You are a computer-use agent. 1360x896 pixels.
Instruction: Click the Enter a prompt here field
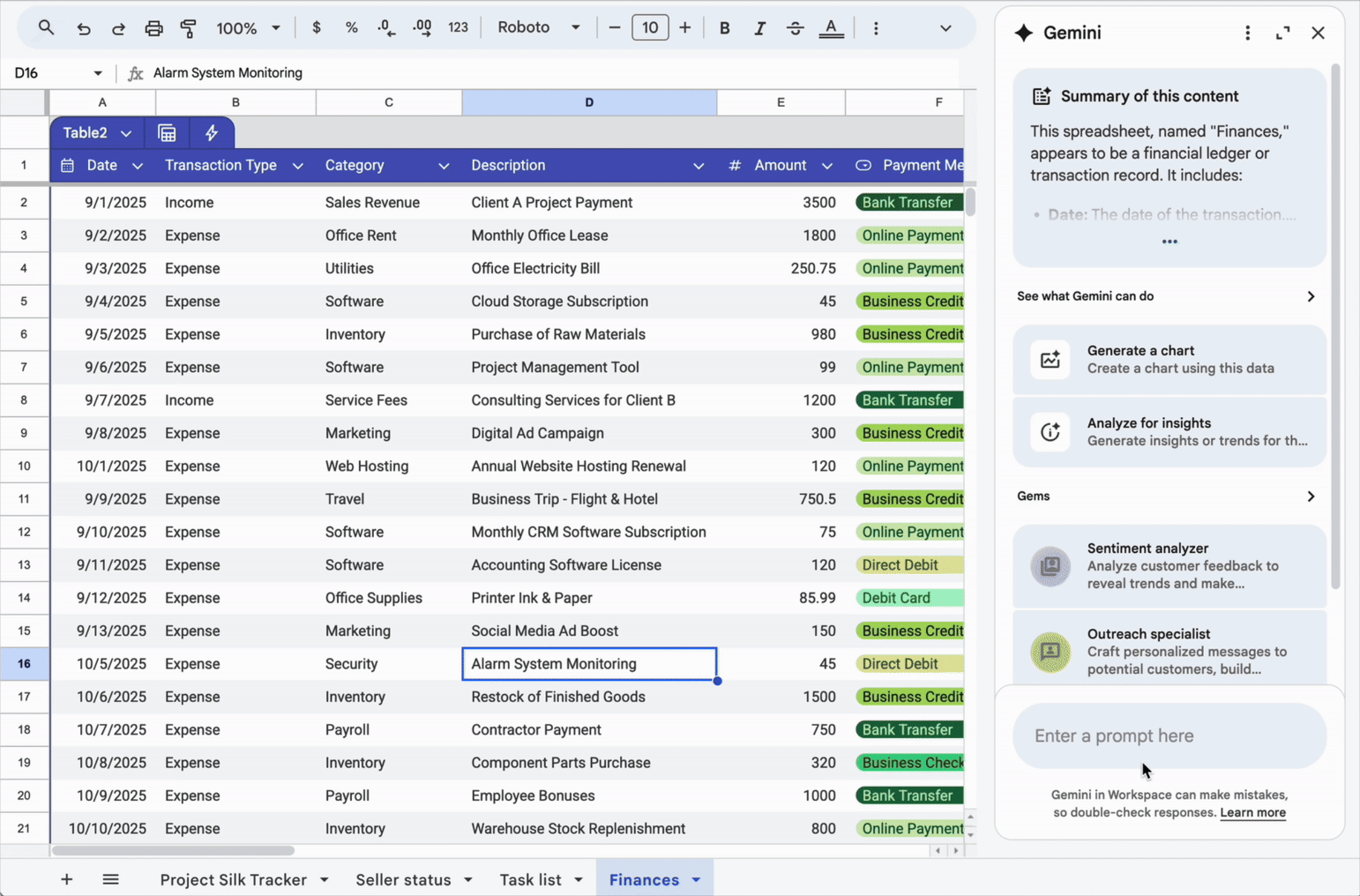click(x=1169, y=735)
